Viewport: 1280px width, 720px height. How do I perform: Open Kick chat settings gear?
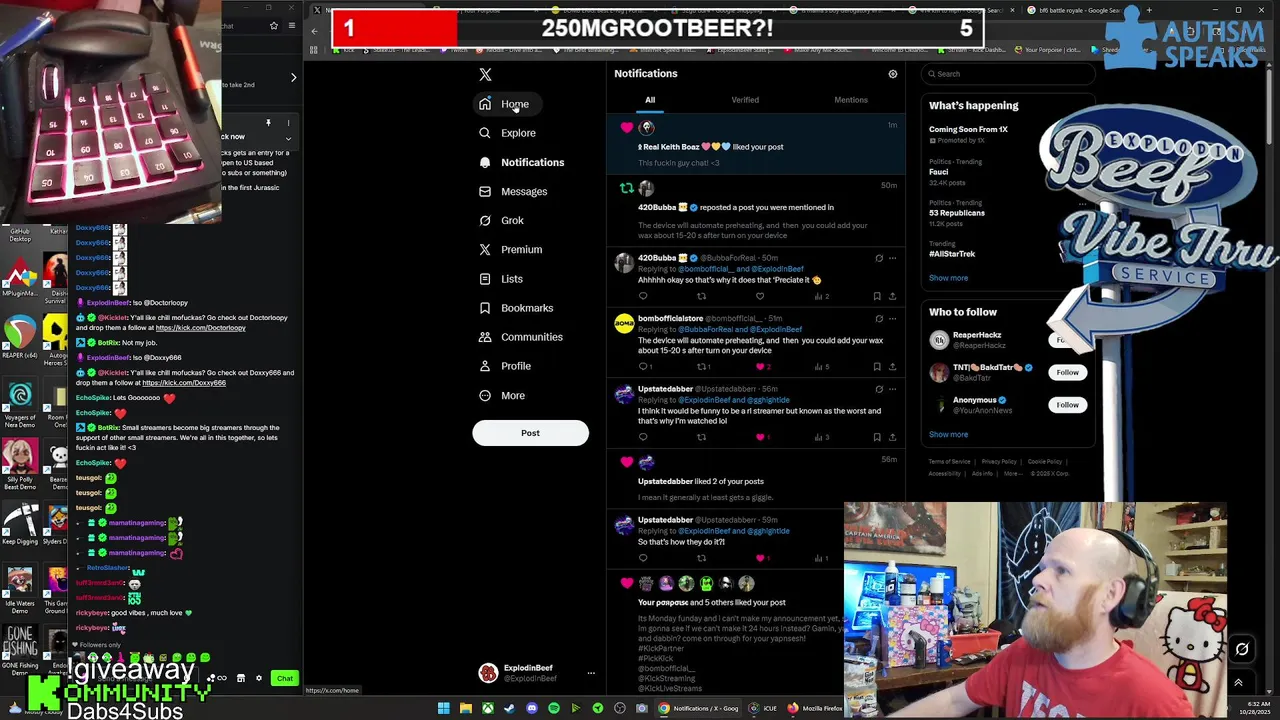[259, 679]
